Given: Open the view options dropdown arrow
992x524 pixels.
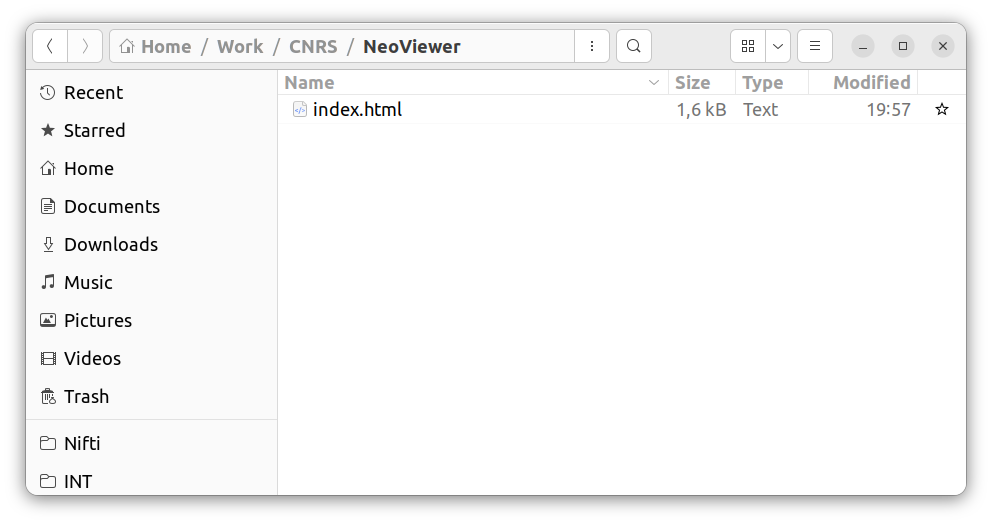Looking at the screenshot, I should click(778, 46).
